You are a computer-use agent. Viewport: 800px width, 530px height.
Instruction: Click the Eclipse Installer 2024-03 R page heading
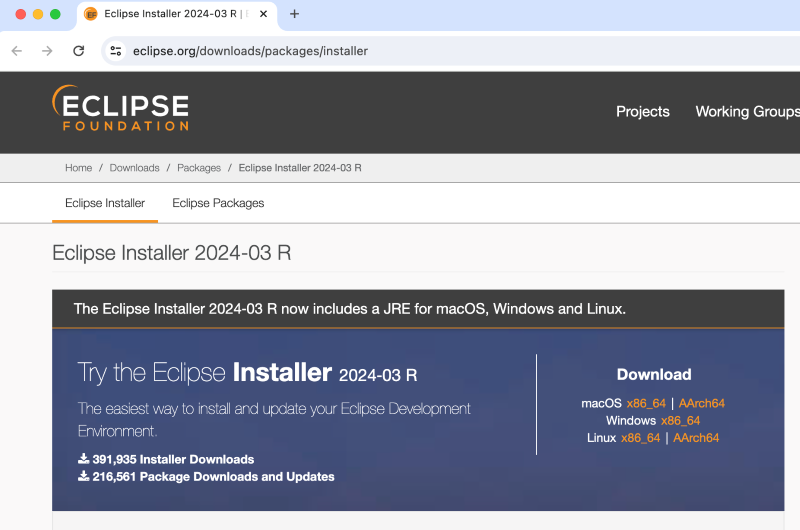click(x=171, y=253)
